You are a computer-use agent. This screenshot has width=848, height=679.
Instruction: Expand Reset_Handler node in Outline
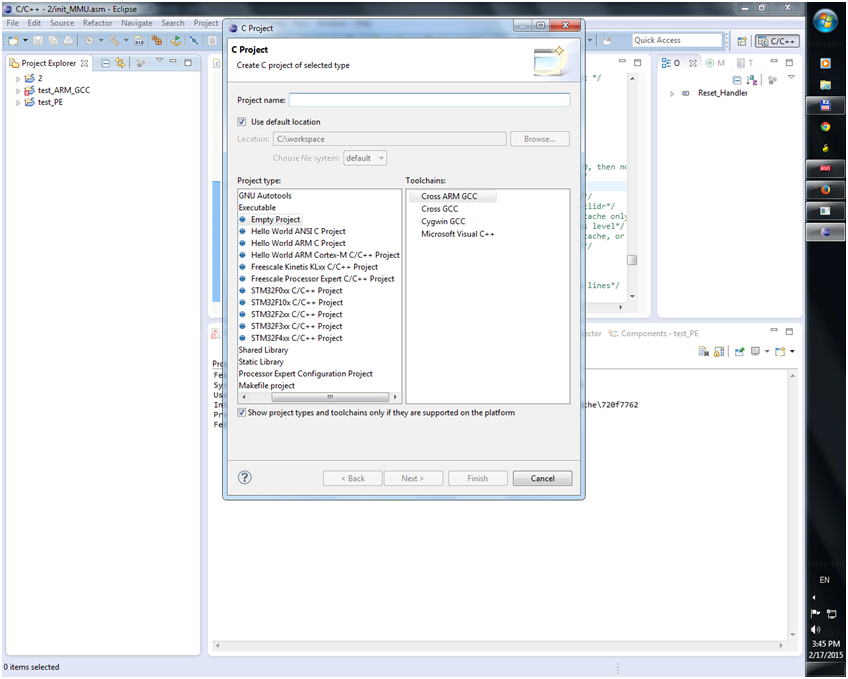(672, 94)
